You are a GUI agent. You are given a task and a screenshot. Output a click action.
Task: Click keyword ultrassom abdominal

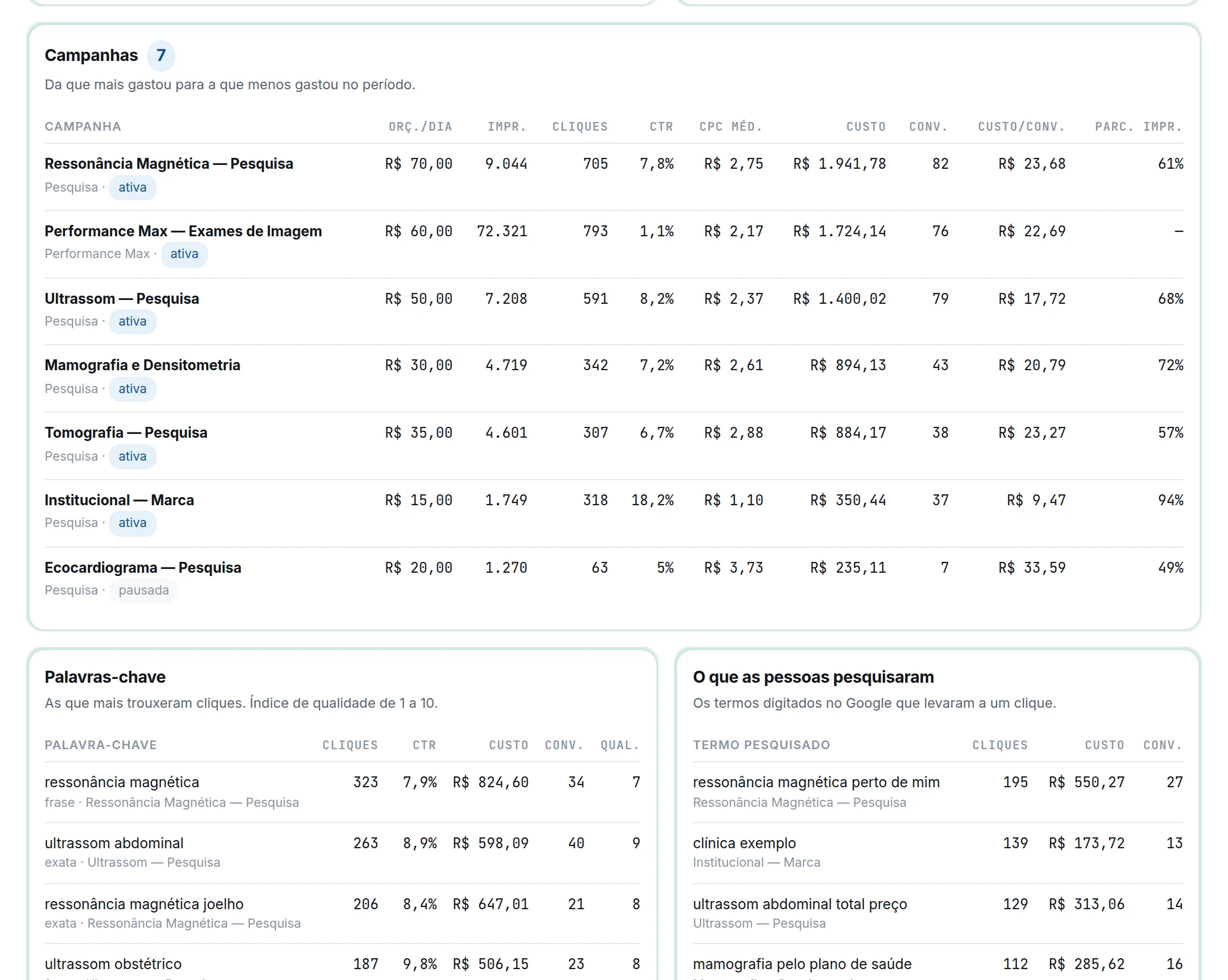pos(114,843)
